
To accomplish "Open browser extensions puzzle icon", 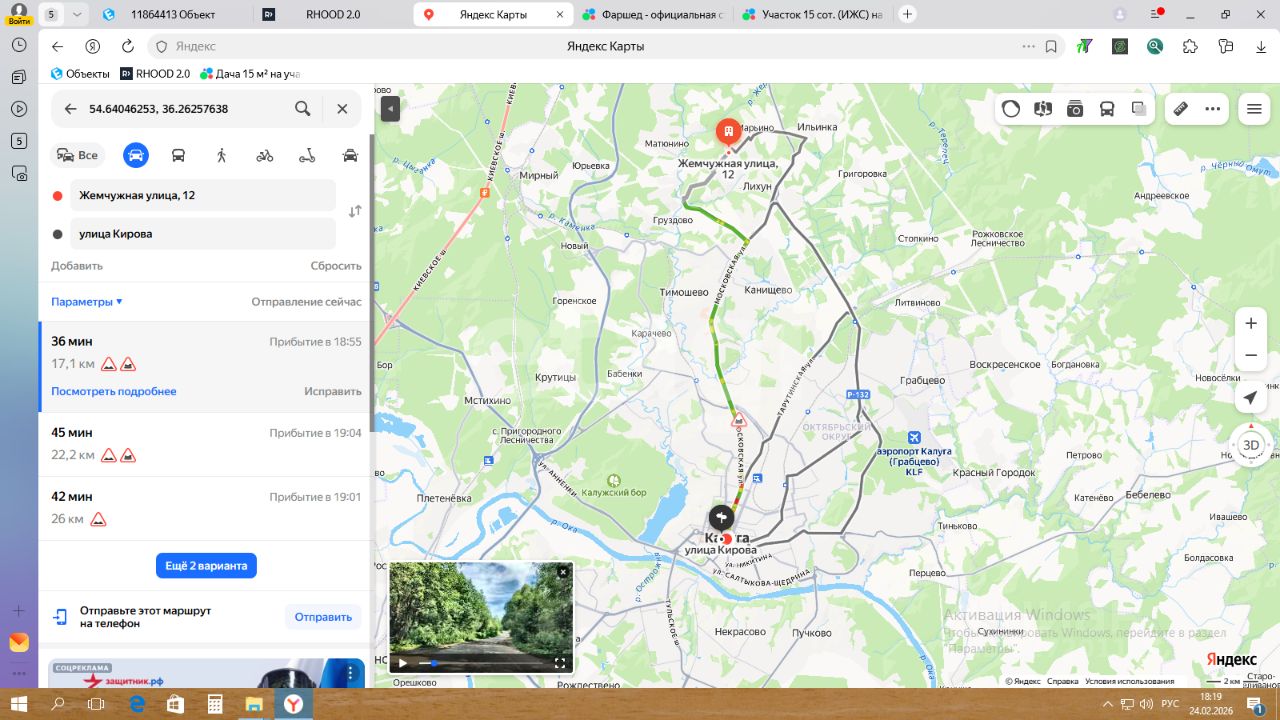I will pos(1190,46).
